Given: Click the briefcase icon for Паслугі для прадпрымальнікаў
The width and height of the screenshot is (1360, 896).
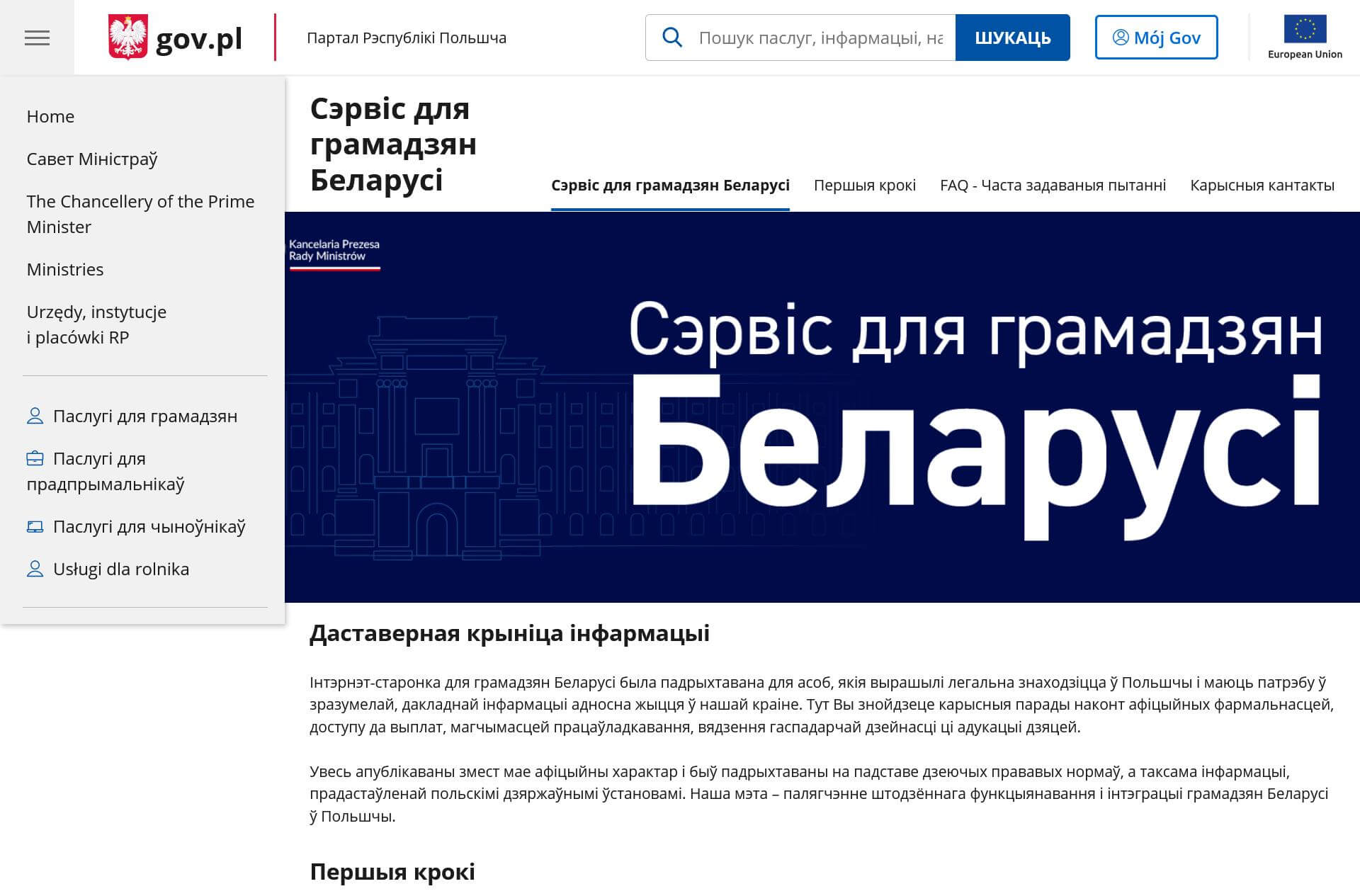Looking at the screenshot, I should coord(35,458).
